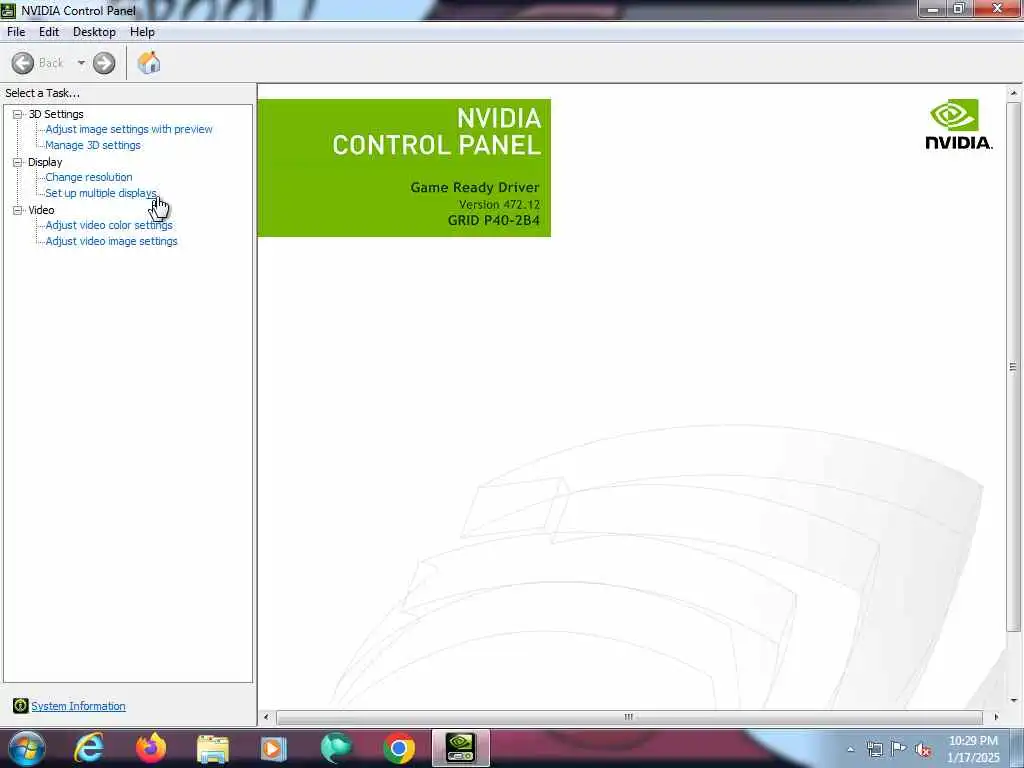Open the System Information link

78,706
